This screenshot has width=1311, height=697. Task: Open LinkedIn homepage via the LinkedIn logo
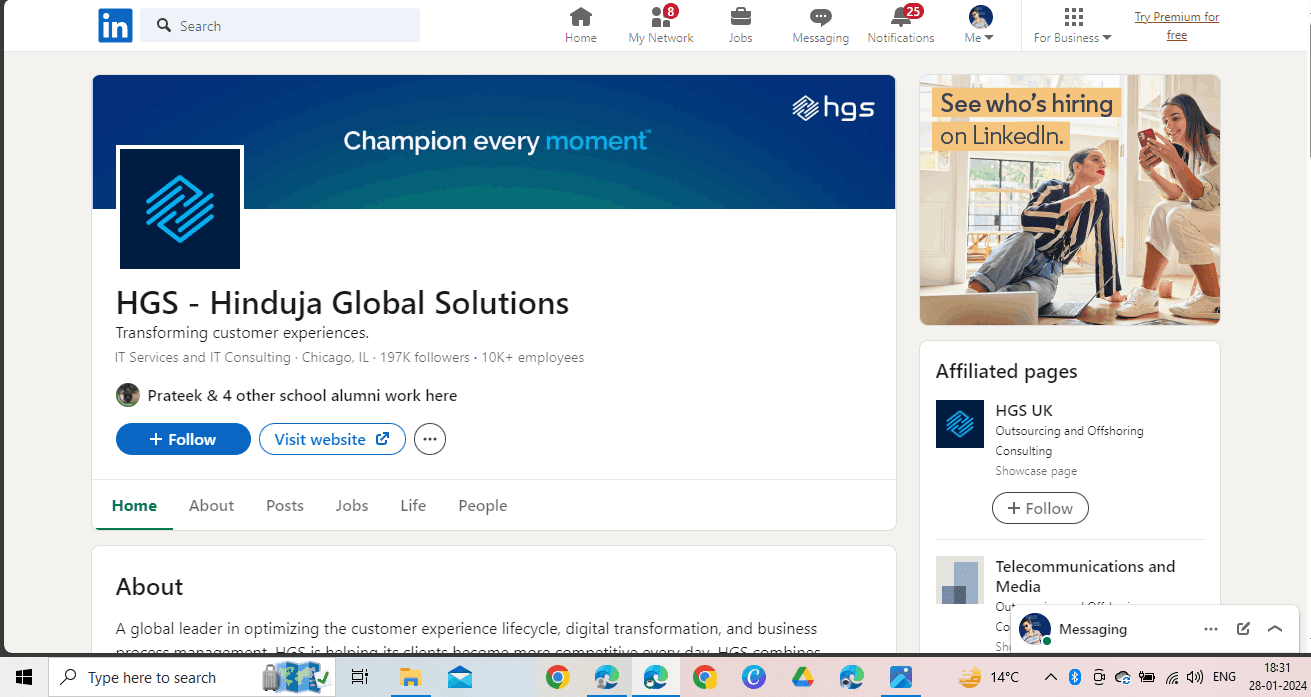114,25
